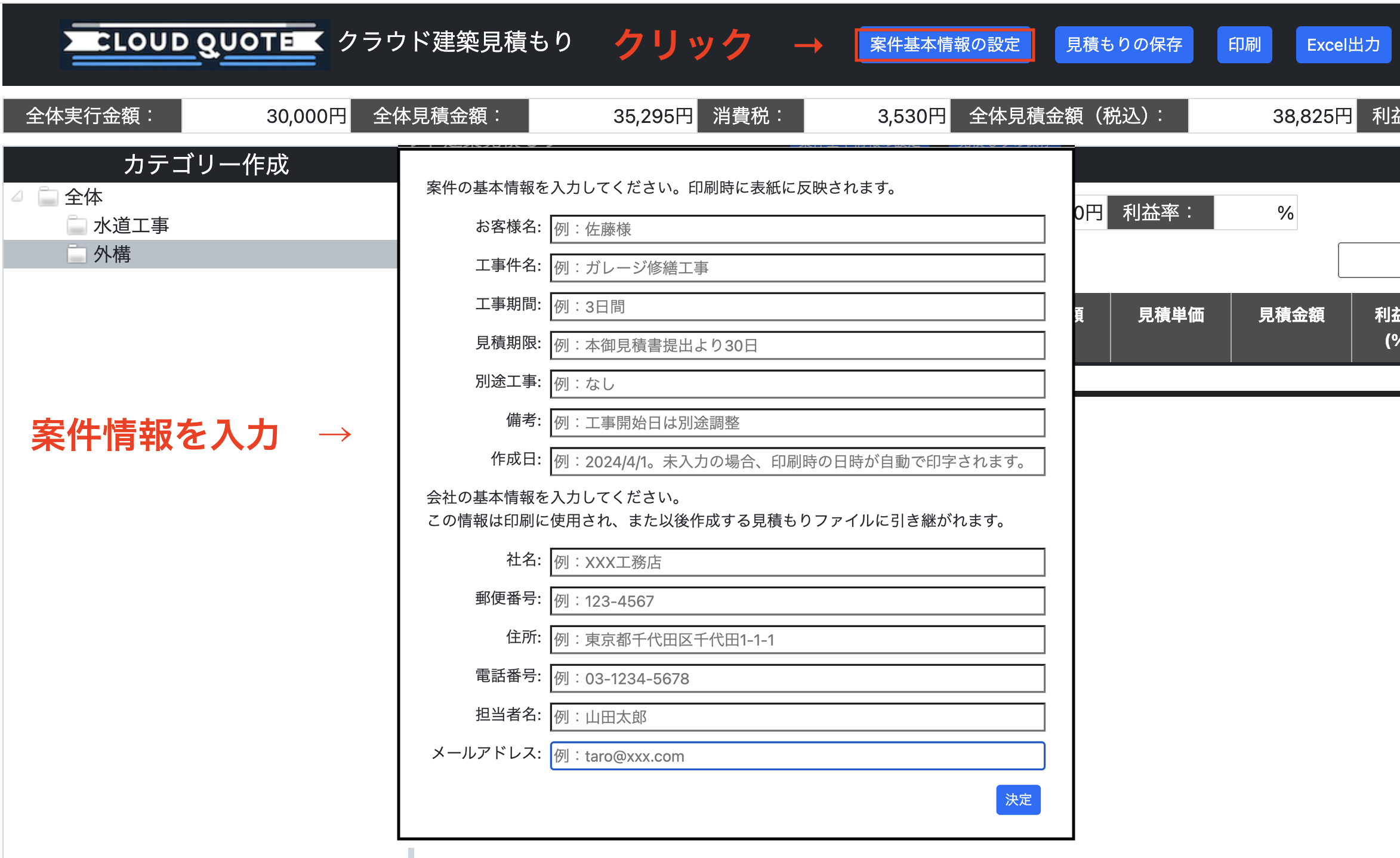Click 見積もりの保存 button
Image resolution: width=1400 pixels, height=858 pixels.
[x=1124, y=45]
